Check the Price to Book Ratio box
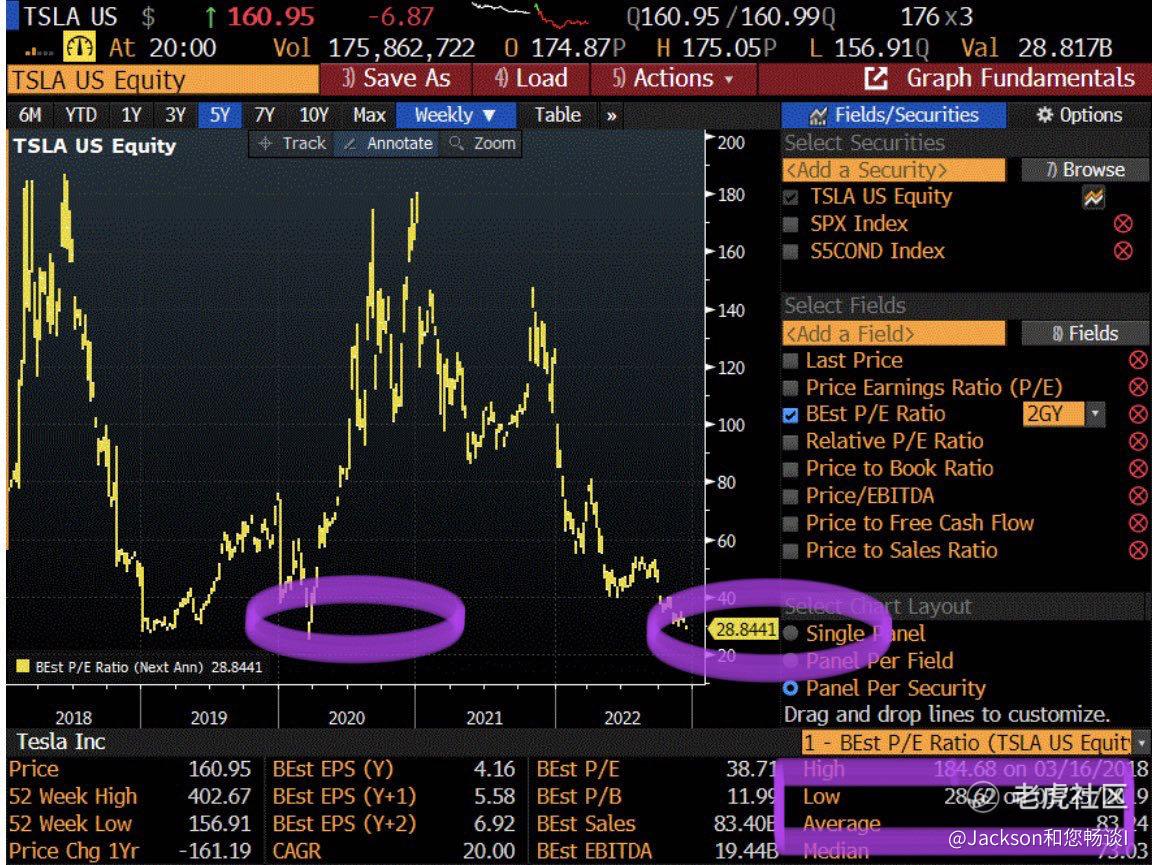 click(791, 469)
